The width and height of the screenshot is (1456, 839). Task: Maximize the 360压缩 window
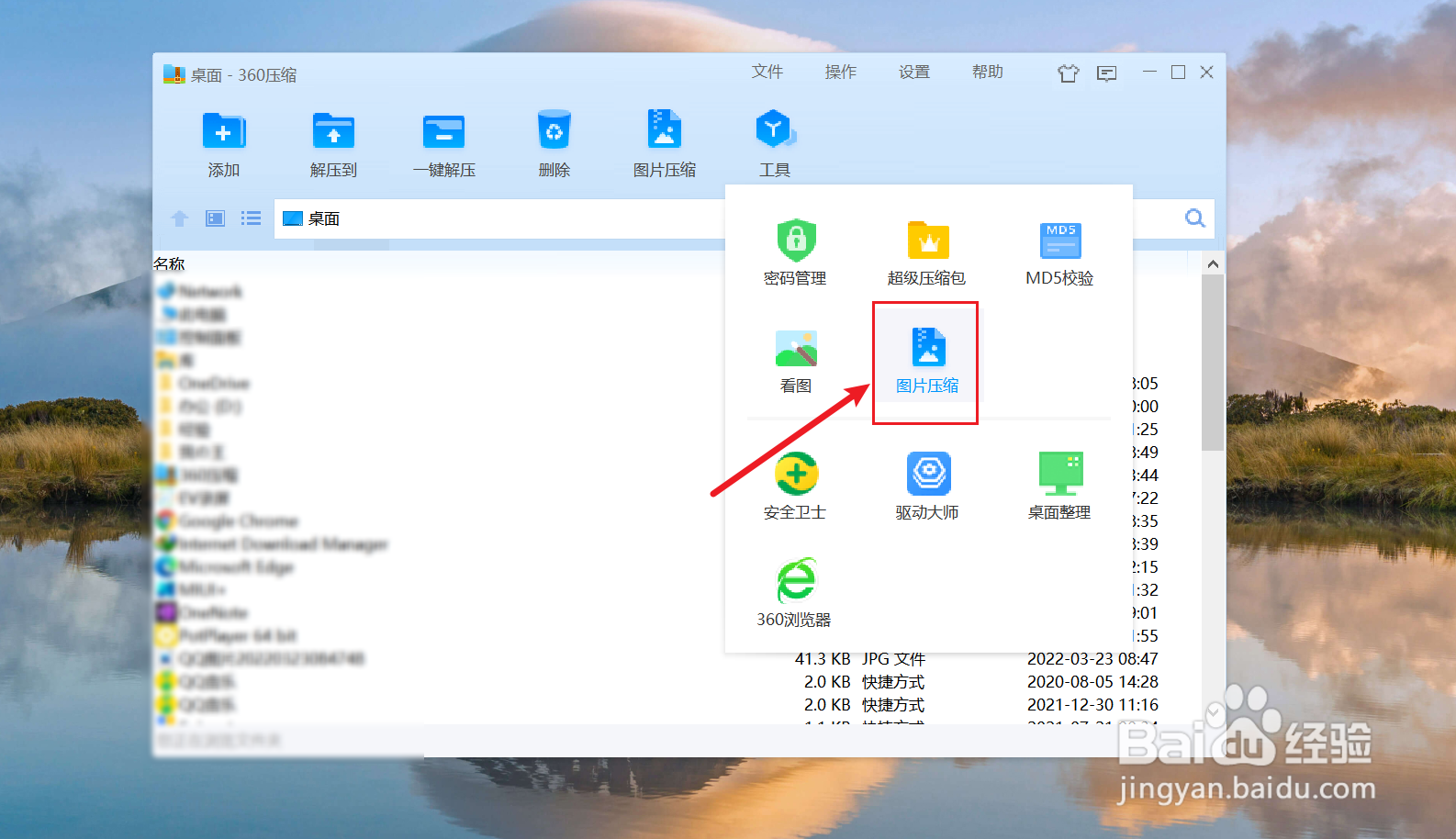(x=1178, y=72)
